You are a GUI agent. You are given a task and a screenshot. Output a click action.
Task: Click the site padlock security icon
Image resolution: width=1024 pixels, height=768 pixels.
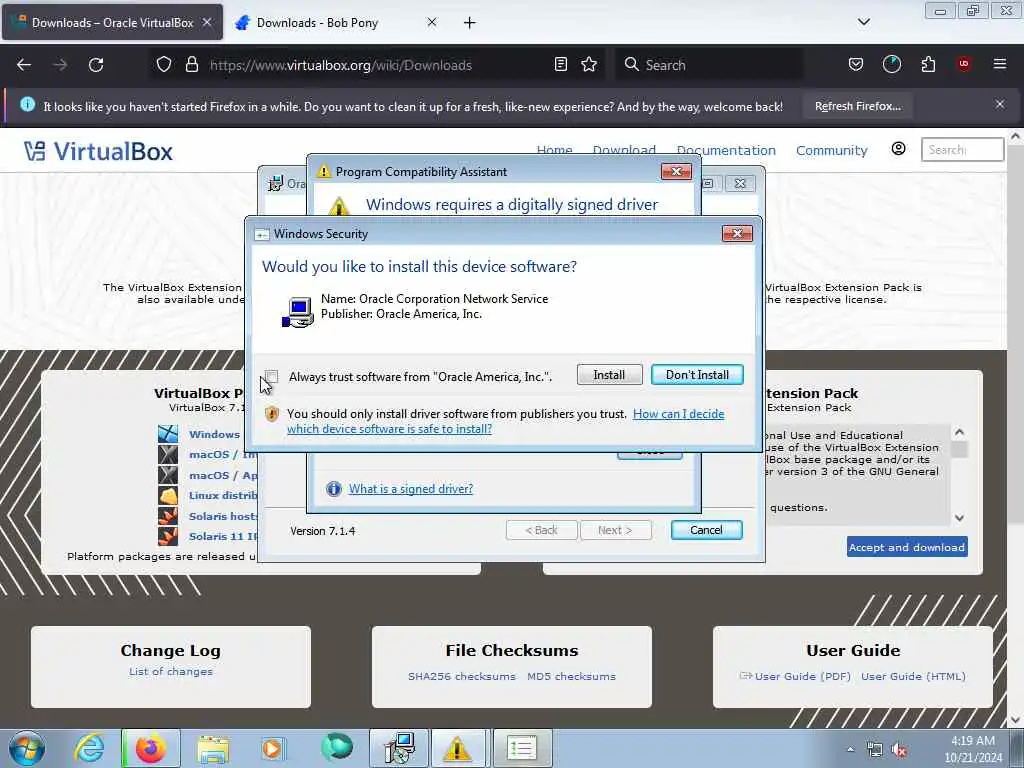(191, 65)
